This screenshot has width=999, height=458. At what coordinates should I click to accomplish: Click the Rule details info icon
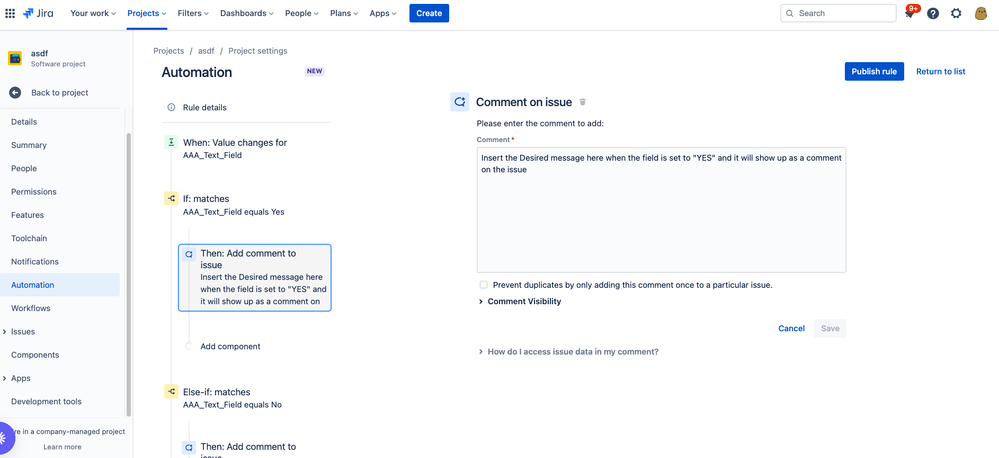171,108
